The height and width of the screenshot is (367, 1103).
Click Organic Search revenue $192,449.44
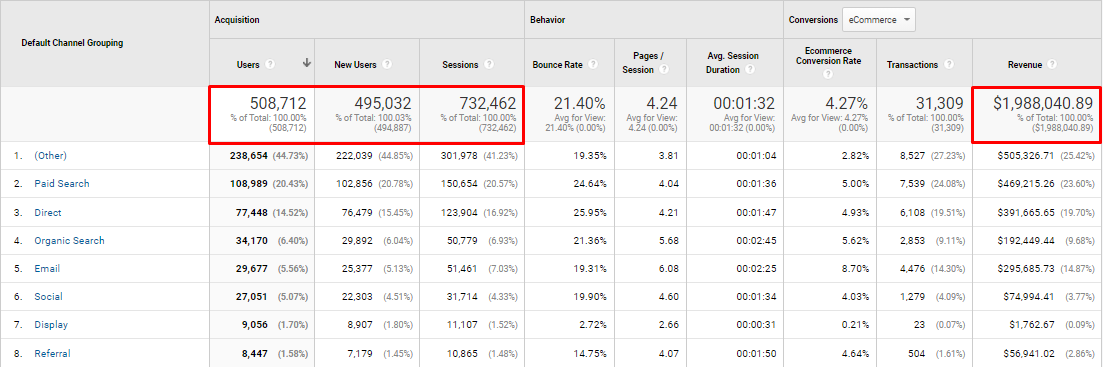1026,240
